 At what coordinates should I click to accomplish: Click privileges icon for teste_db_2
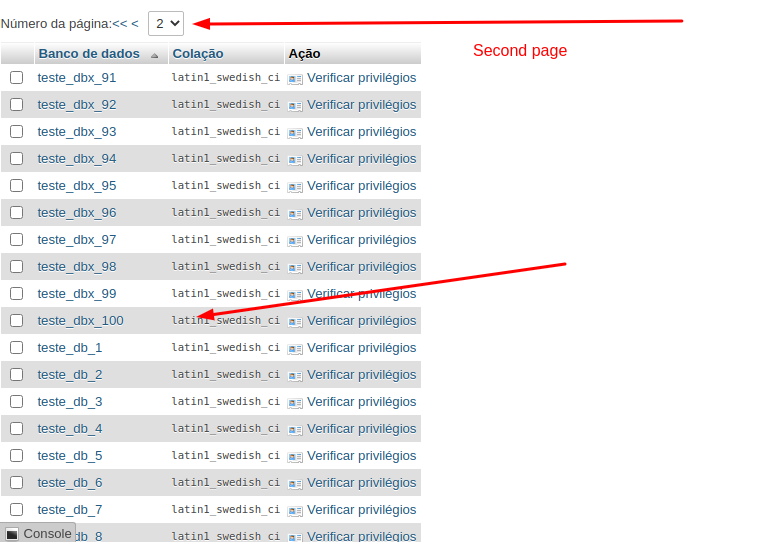(295, 376)
